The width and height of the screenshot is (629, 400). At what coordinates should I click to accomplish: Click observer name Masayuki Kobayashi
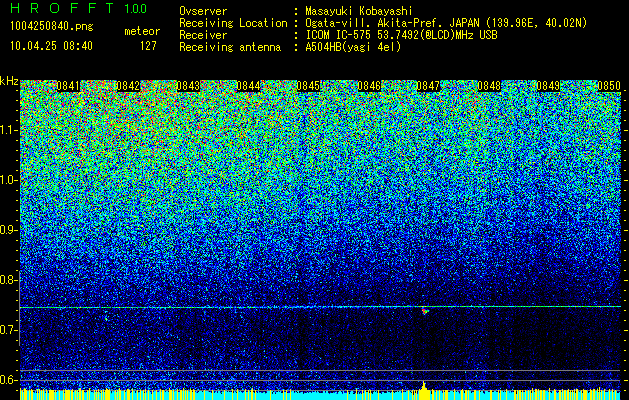tap(359, 11)
